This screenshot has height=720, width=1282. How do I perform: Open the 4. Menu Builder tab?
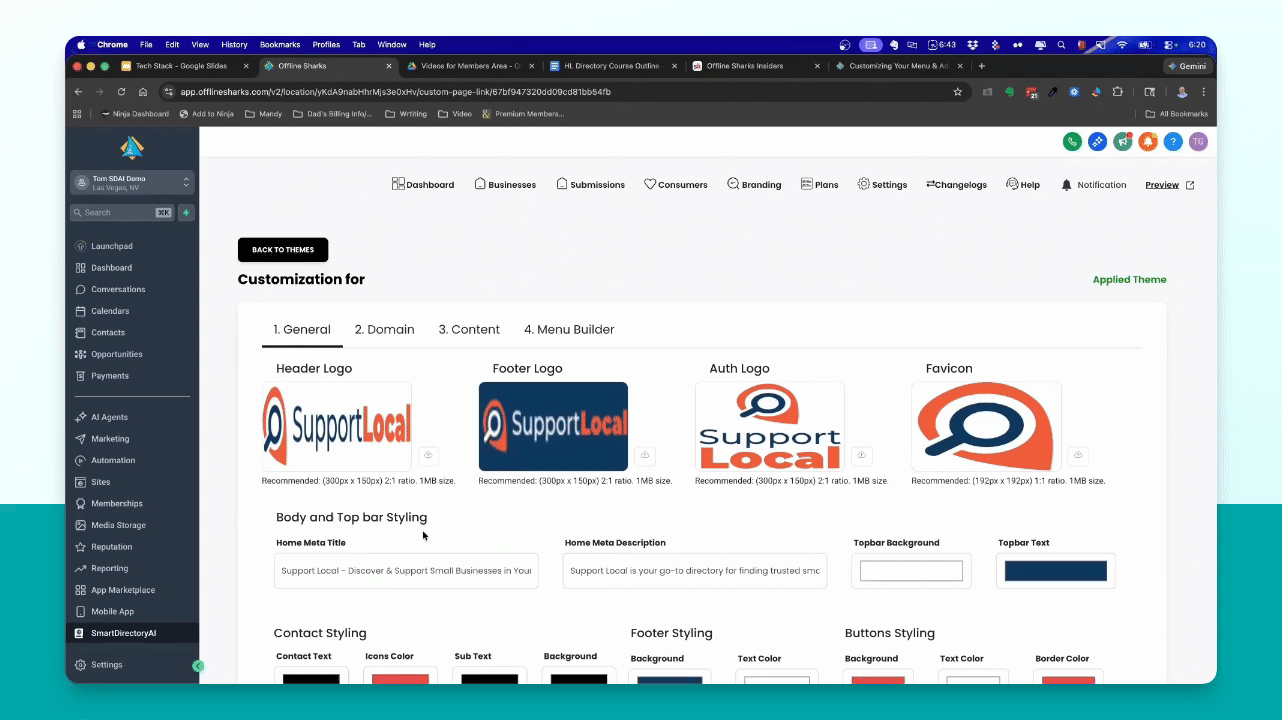click(569, 329)
